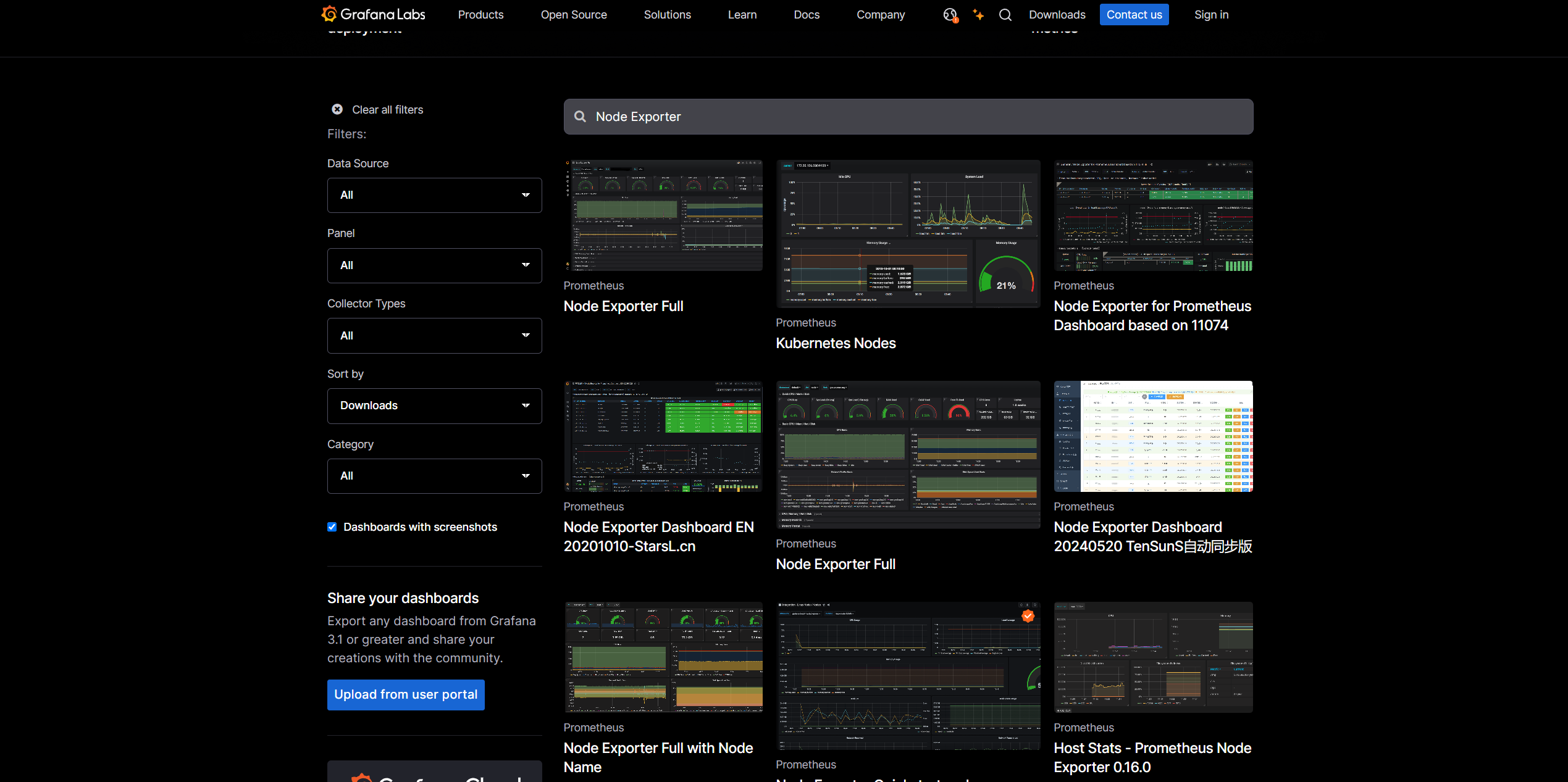Click the Share your dashboards heading

click(x=403, y=598)
